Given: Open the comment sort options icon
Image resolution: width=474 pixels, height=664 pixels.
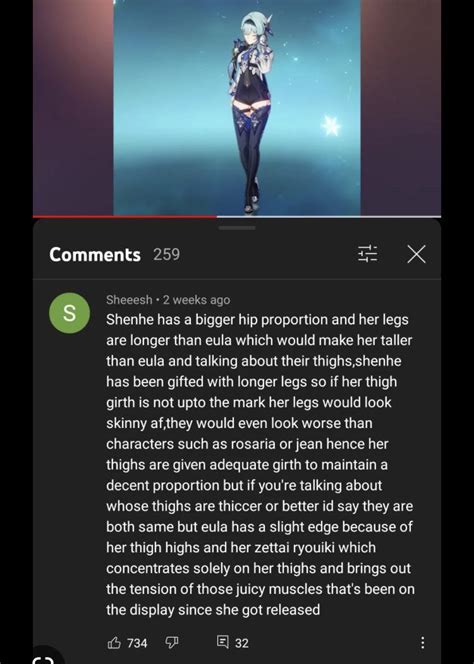Looking at the screenshot, I should pyautogui.click(x=367, y=255).
